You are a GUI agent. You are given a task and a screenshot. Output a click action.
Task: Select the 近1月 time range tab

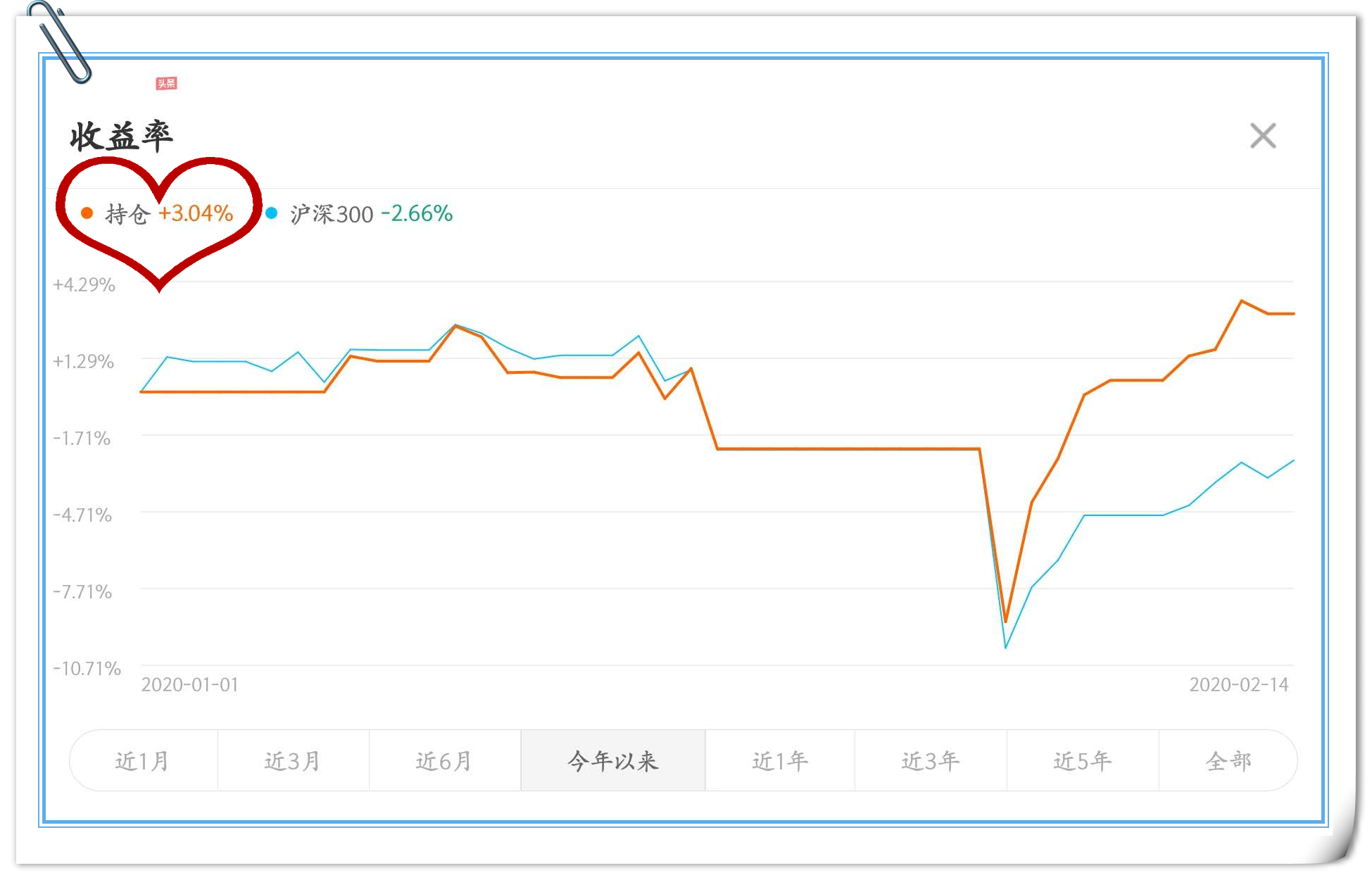[x=143, y=761]
